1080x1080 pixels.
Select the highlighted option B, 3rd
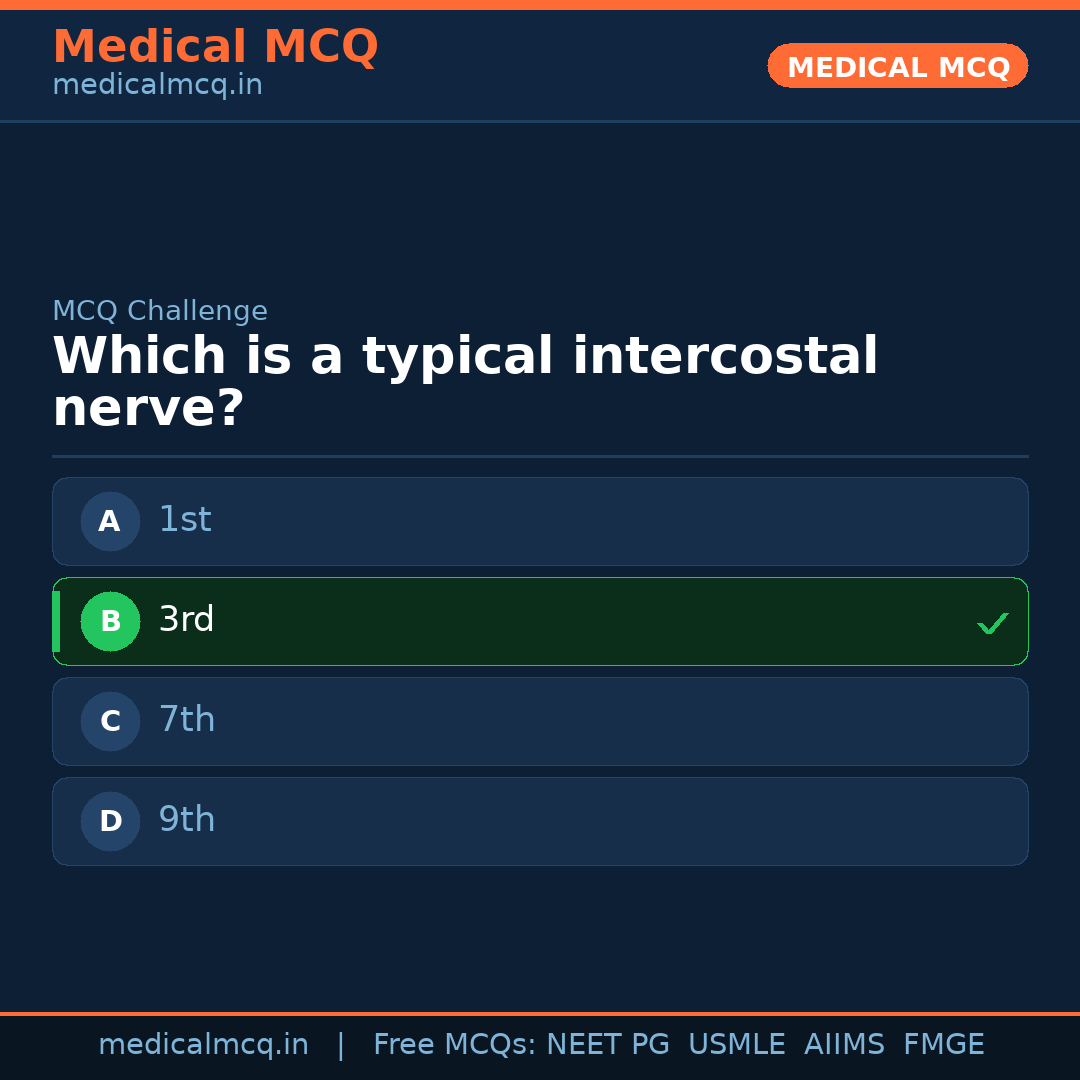tap(540, 621)
